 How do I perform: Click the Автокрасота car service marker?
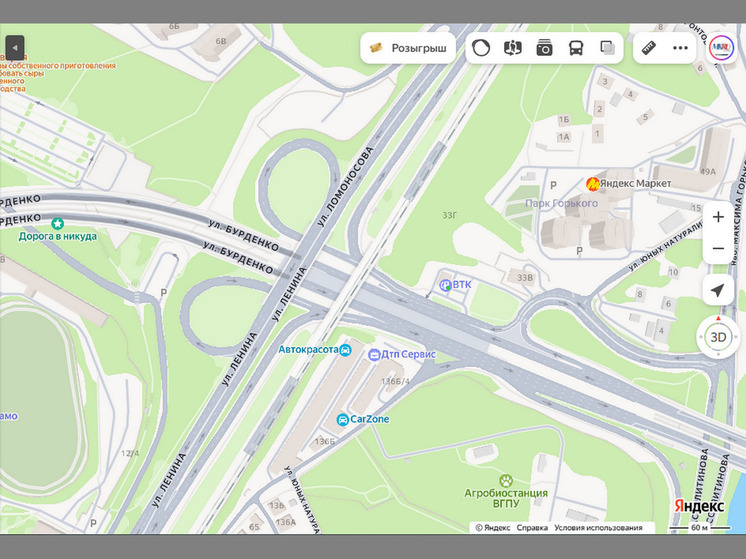point(345,350)
